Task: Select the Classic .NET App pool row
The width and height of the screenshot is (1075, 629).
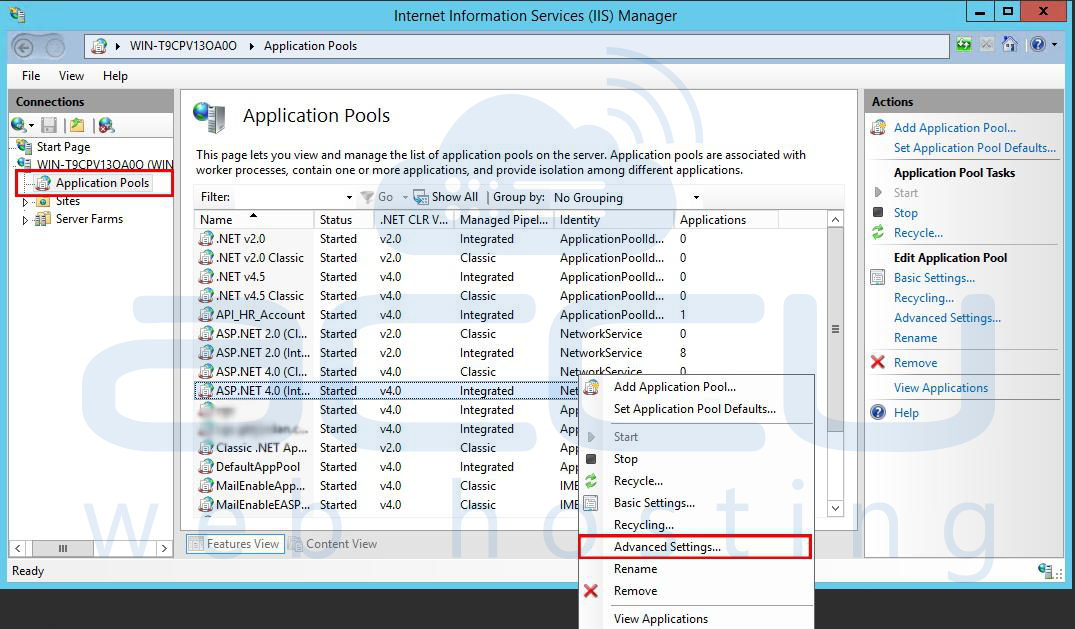Action: pos(510,448)
